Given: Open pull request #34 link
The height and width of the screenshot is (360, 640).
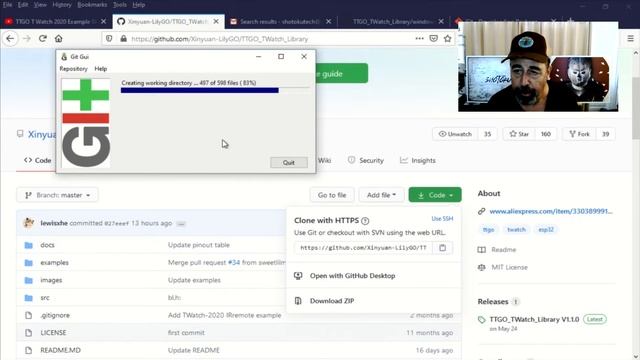Looking at the screenshot, I should click(x=234, y=262).
